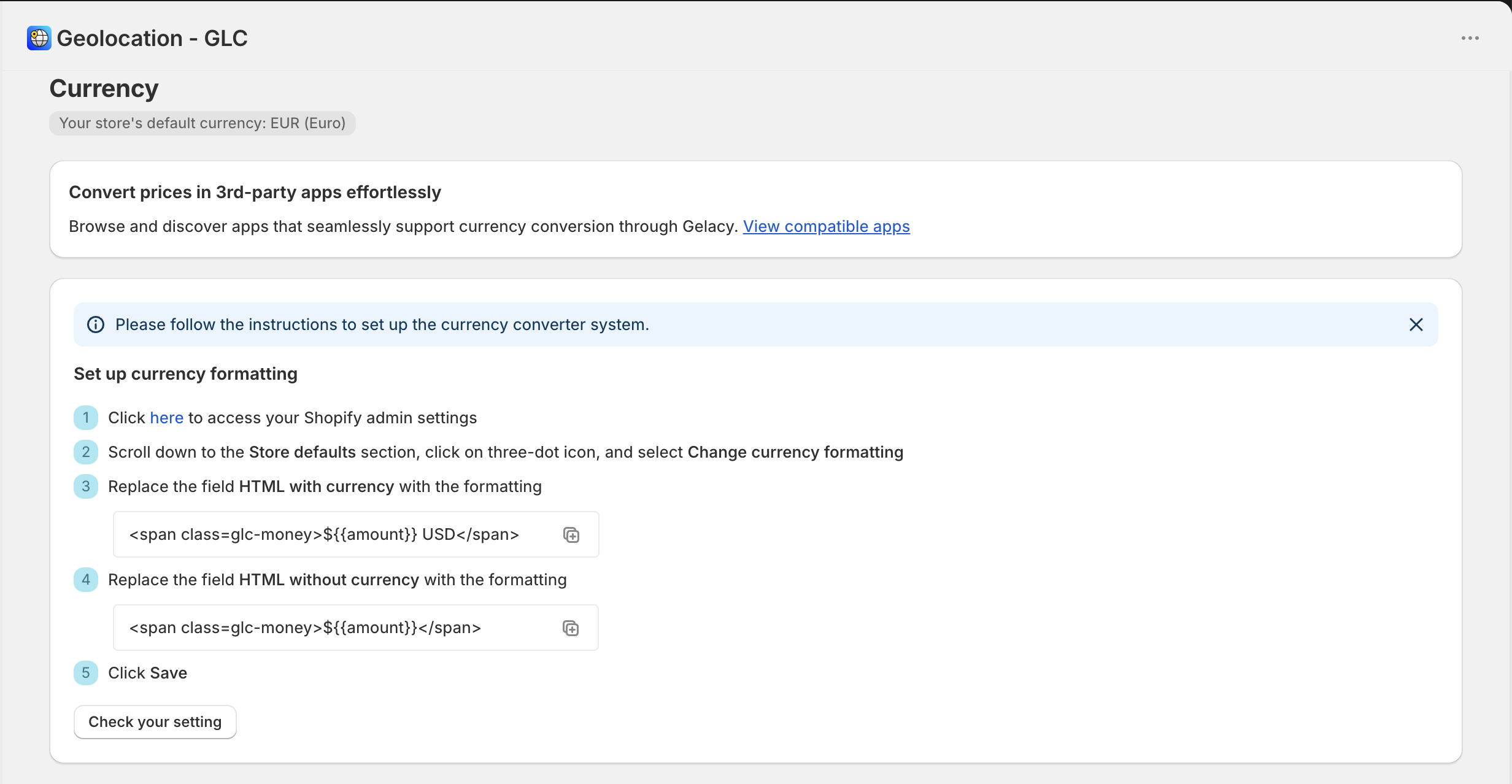The width and height of the screenshot is (1512, 784).
Task: Click the 'Set up currency formatting' heading
Action: (x=185, y=374)
